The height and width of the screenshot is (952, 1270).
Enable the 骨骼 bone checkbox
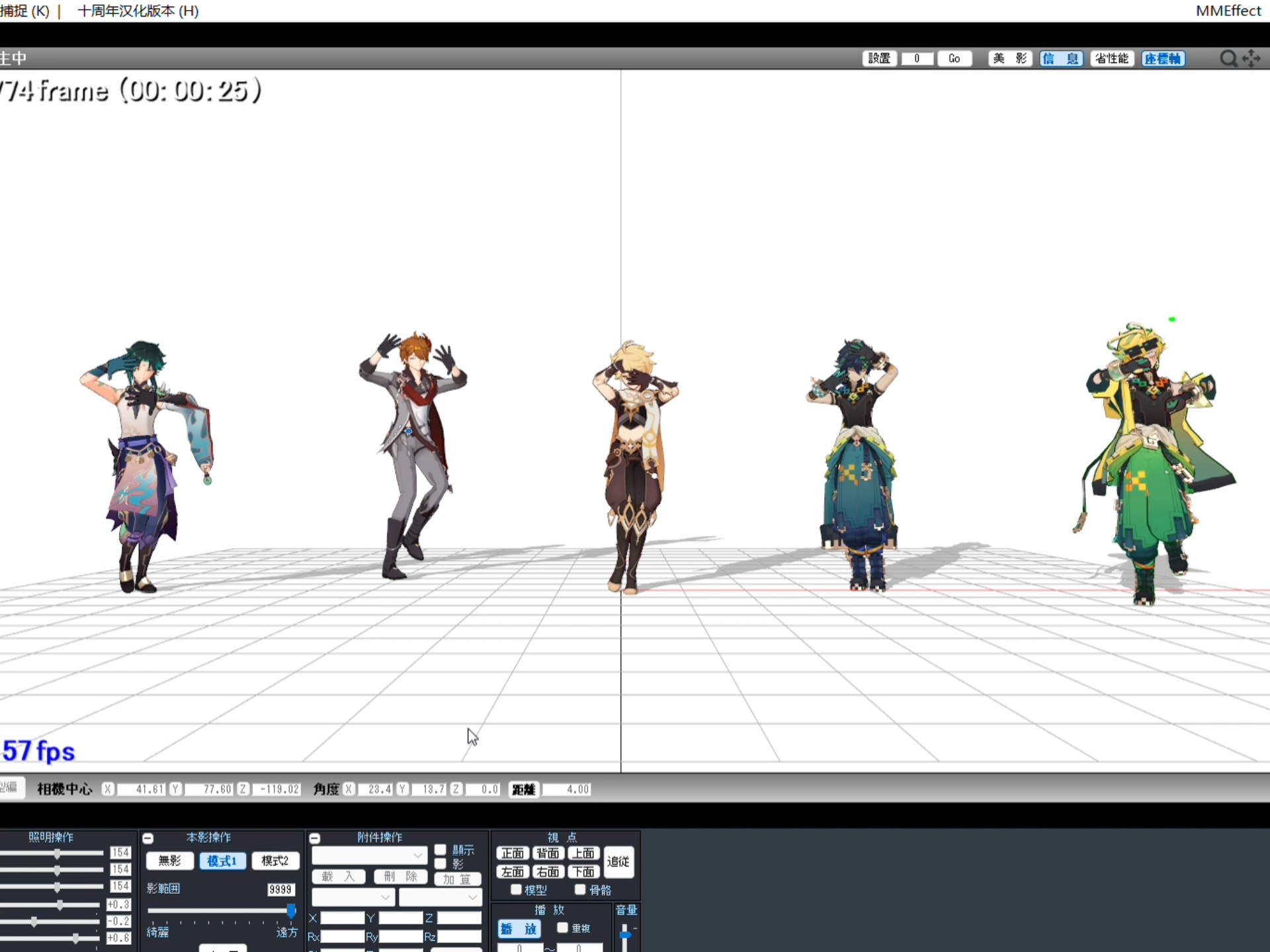pyautogui.click(x=580, y=890)
